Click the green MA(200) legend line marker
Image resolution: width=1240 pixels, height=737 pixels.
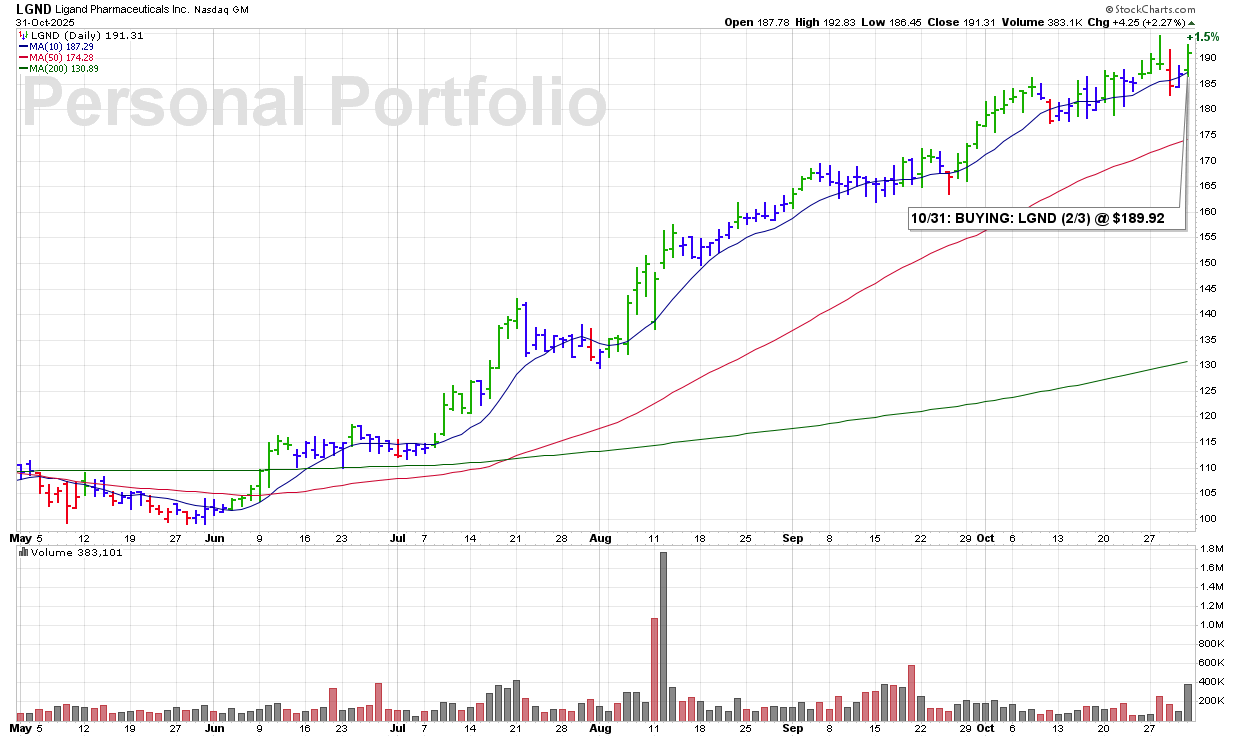click(24, 69)
